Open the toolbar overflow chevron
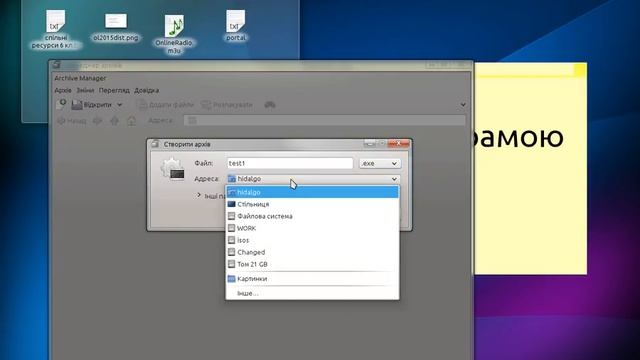This screenshot has width=640, height=360. [463, 105]
